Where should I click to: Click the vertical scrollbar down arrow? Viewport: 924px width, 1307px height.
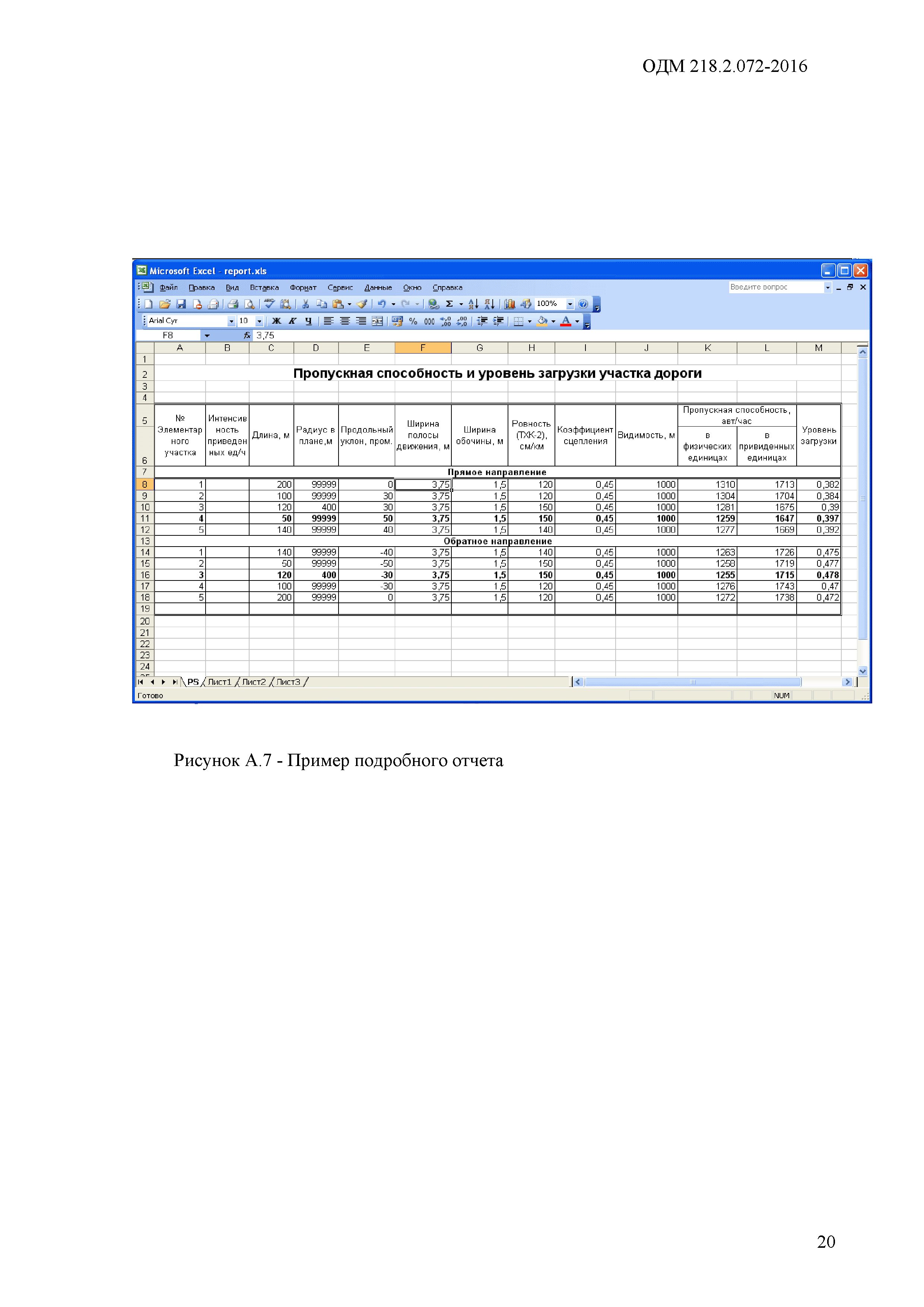point(863,671)
